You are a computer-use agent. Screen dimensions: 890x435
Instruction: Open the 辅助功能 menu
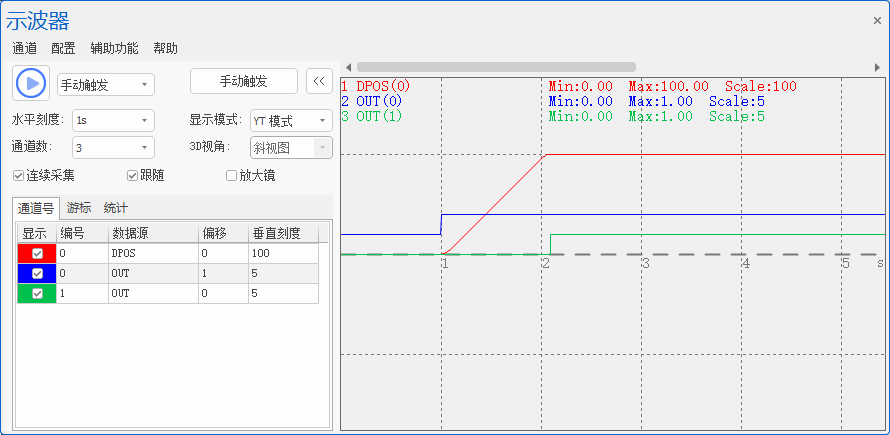tap(114, 48)
